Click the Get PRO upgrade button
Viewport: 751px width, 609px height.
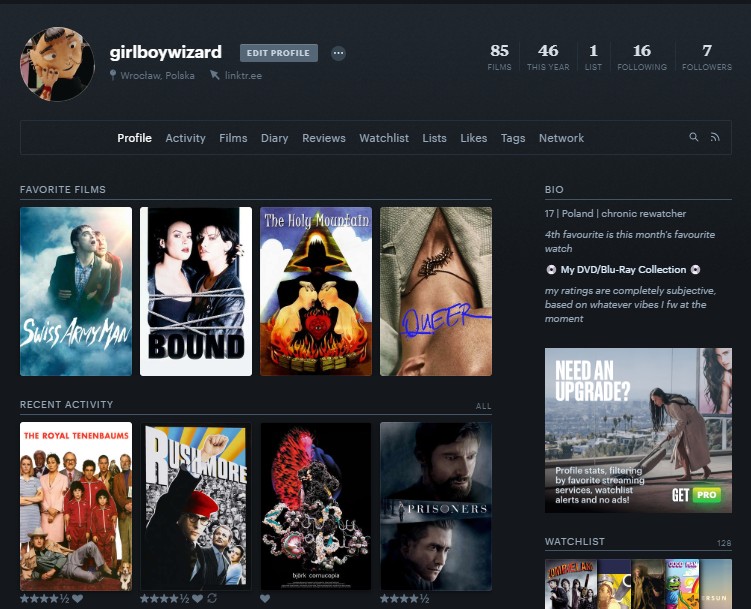tap(694, 495)
